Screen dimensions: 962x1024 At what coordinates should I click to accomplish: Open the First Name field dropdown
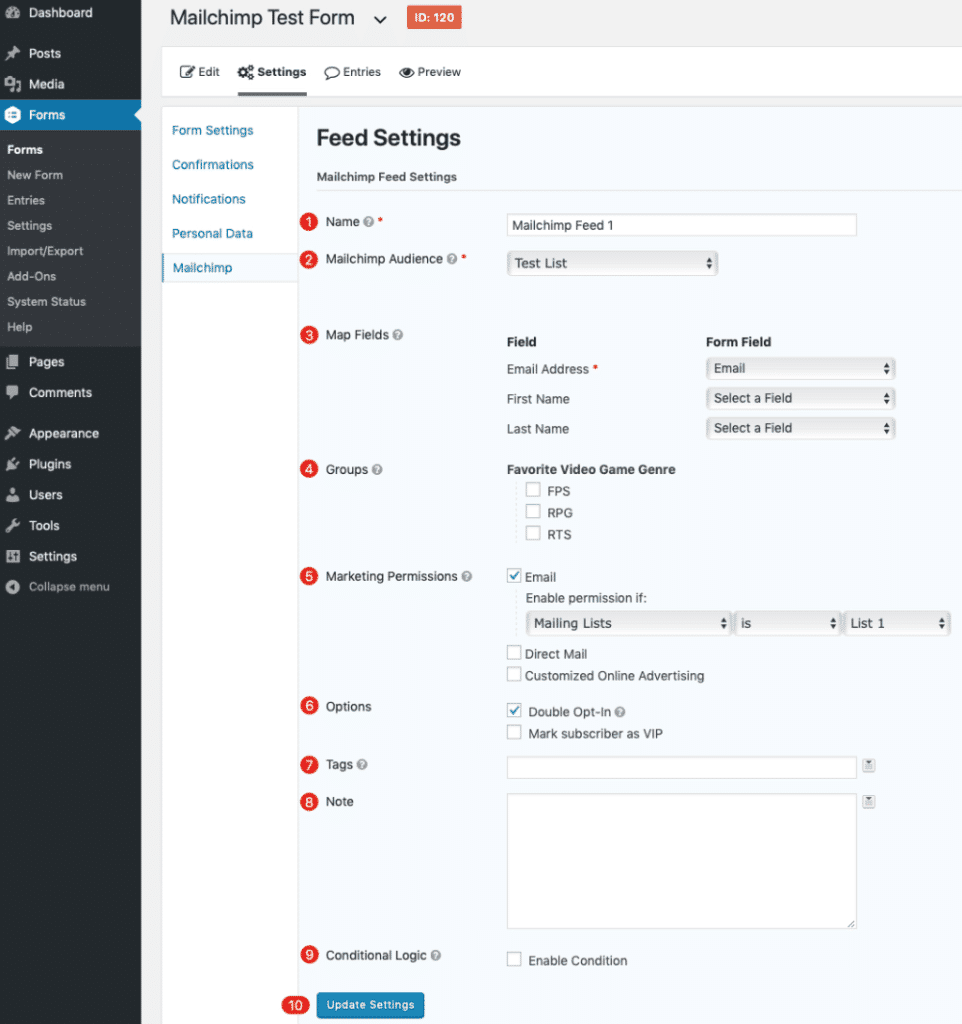pos(800,398)
